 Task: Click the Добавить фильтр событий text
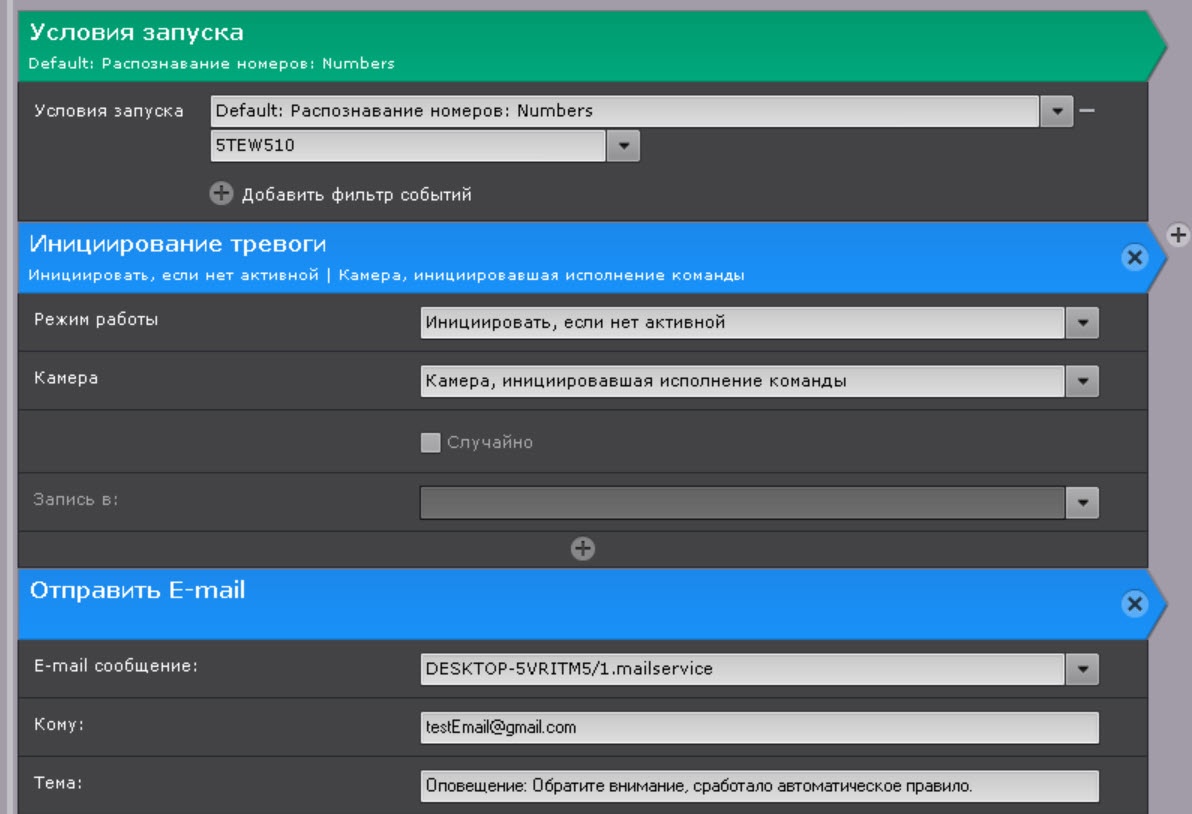coord(356,195)
